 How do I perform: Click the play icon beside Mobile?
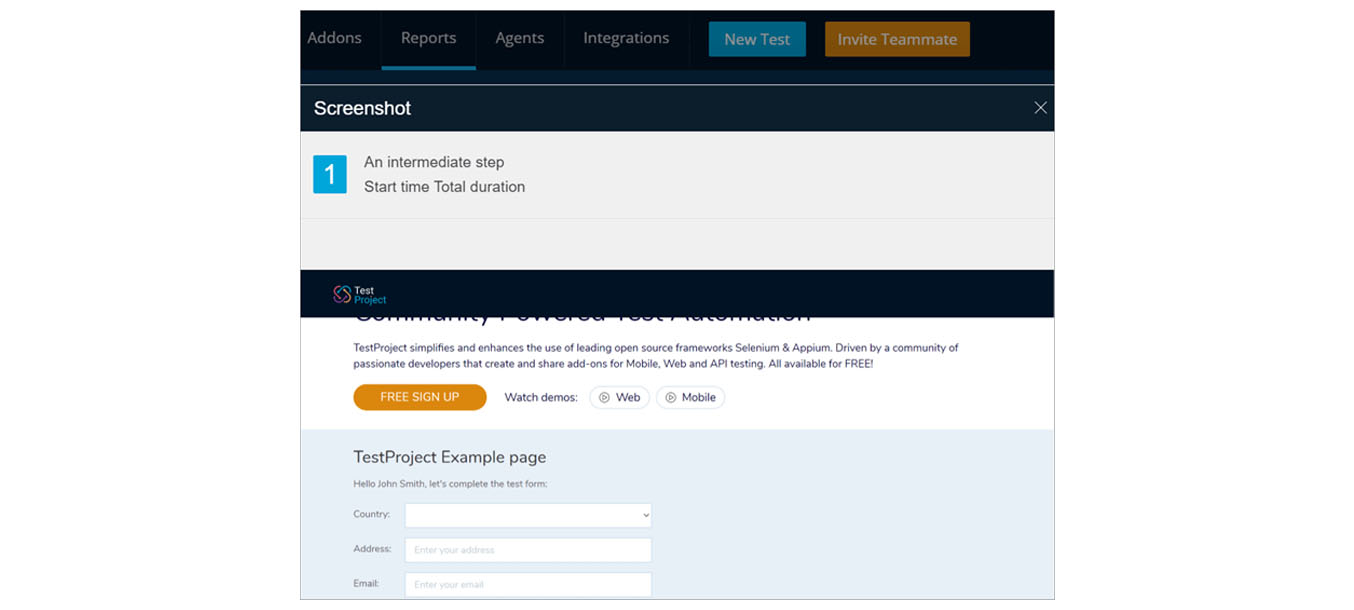click(x=671, y=398)
